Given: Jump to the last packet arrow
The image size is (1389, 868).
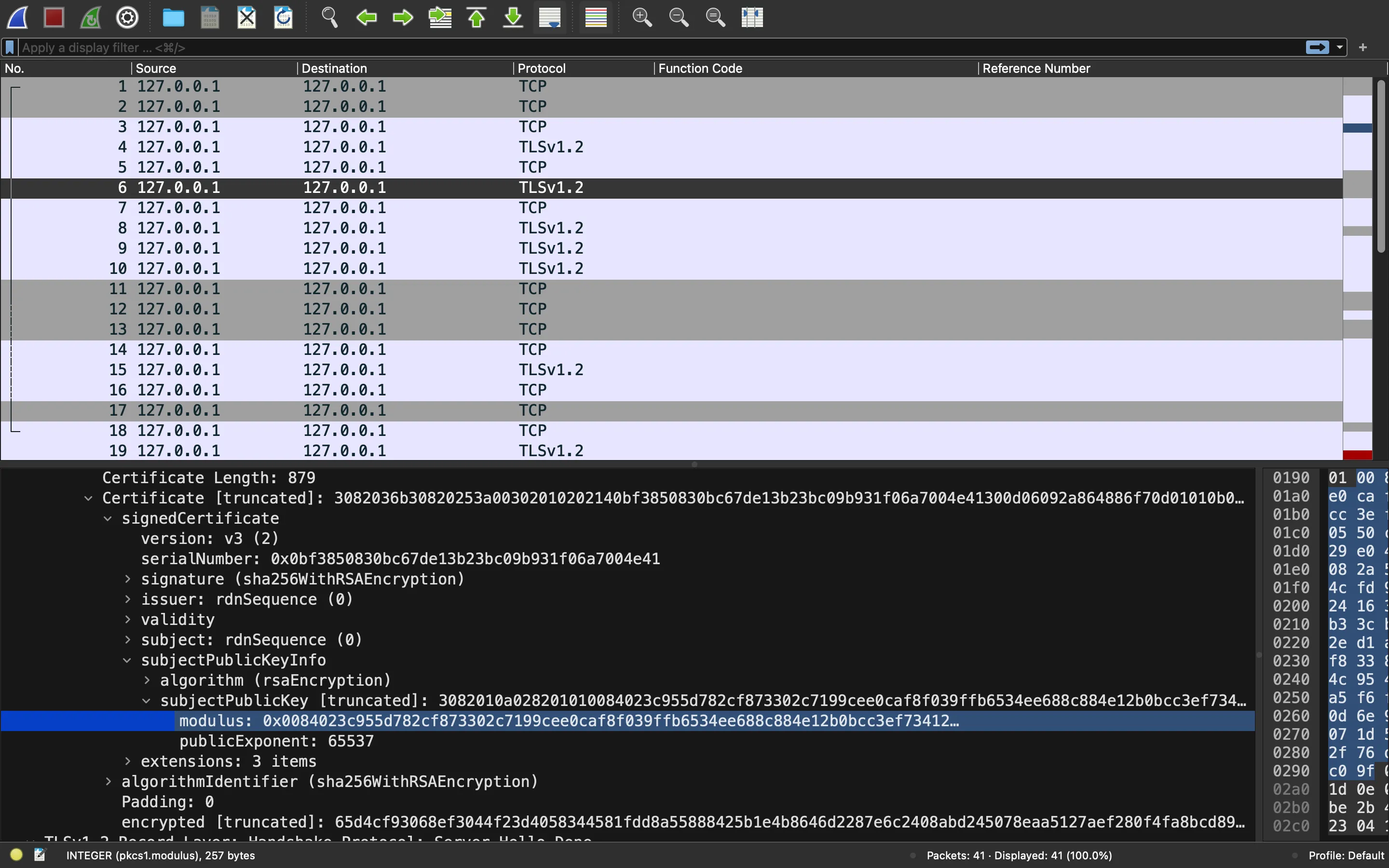Looking at the screenshot, I should (x=513, y=17).
